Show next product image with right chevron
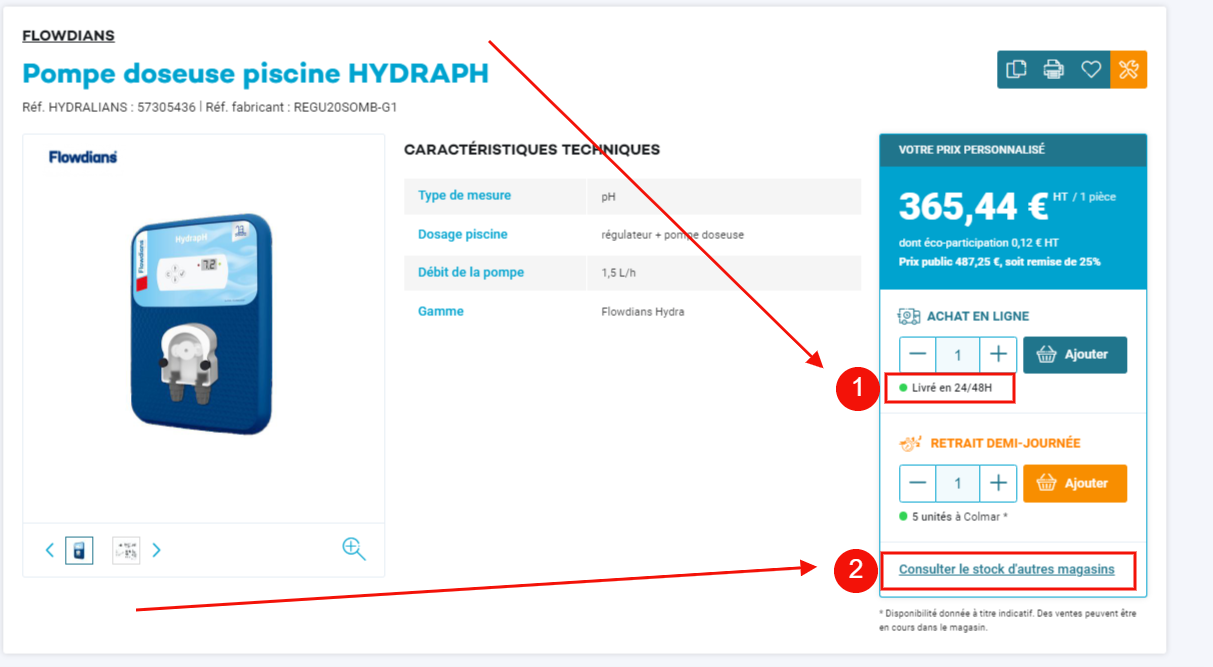Viewport: 1213px width, 667px height. [156, 550]
